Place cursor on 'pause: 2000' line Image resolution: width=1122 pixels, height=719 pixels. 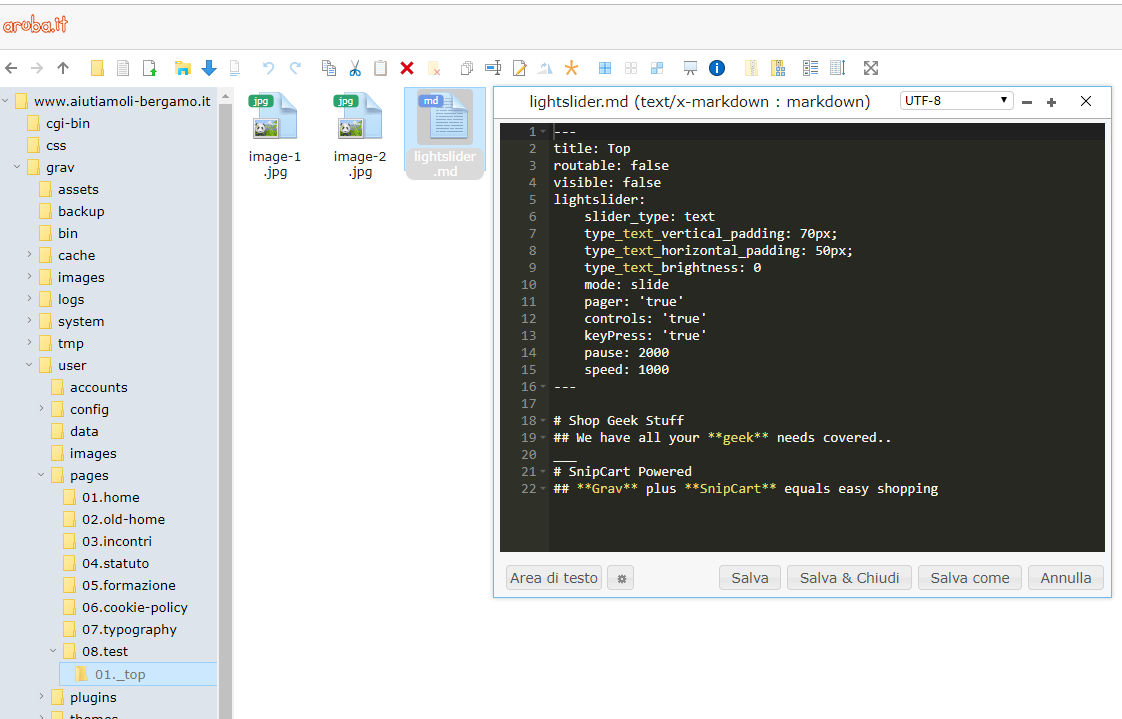pyautogui.click(x=626, y=353)
